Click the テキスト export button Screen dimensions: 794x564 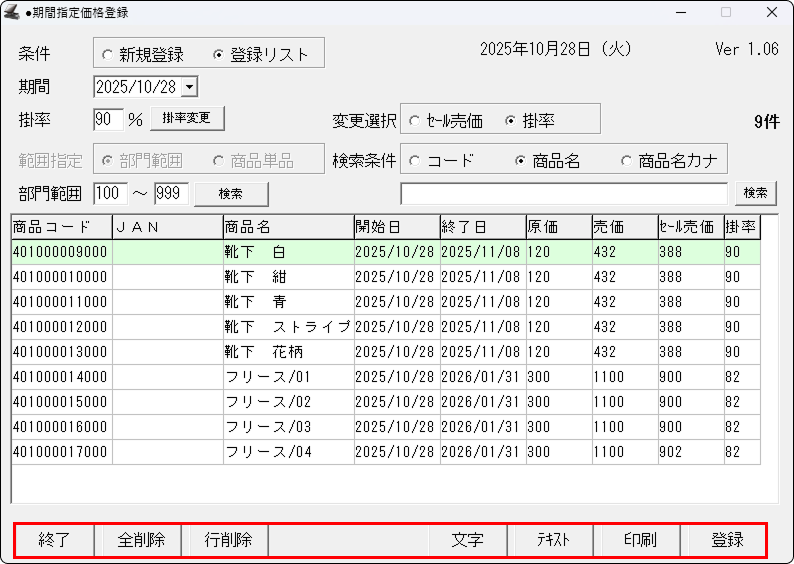coord(551,540)
